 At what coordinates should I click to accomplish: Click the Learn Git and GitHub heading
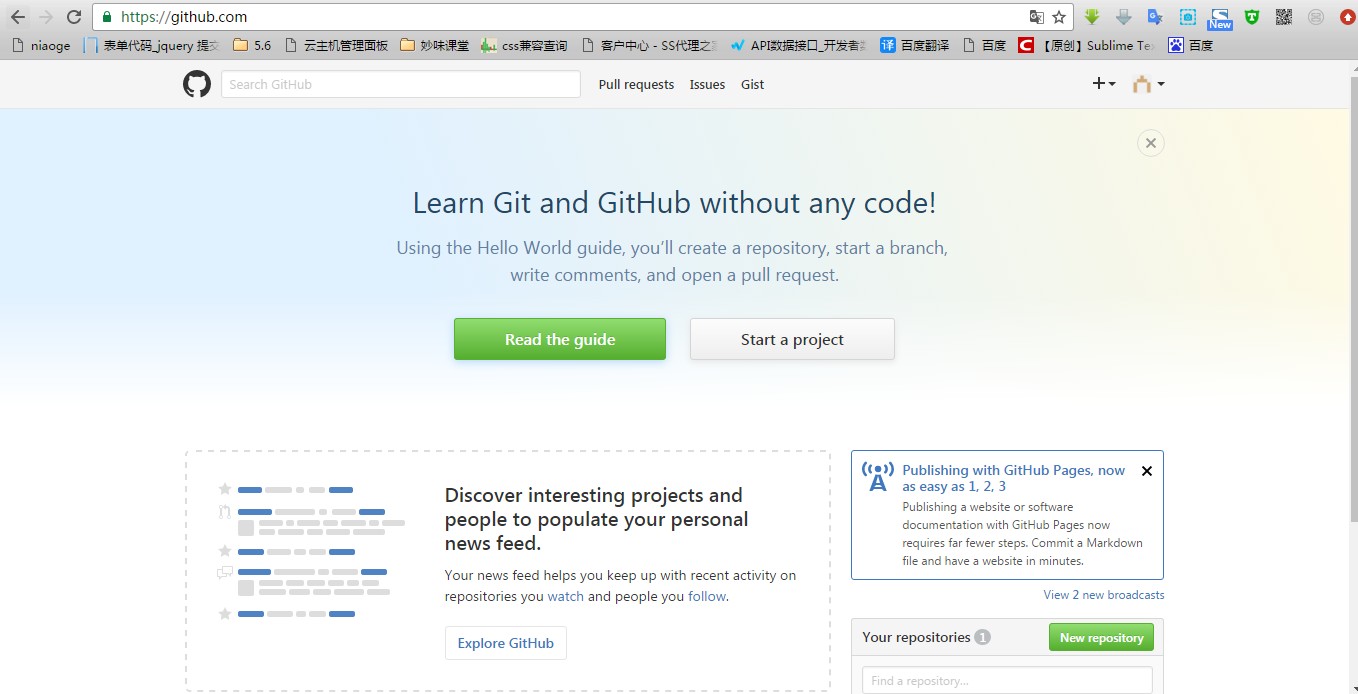[x=675, y=203]
